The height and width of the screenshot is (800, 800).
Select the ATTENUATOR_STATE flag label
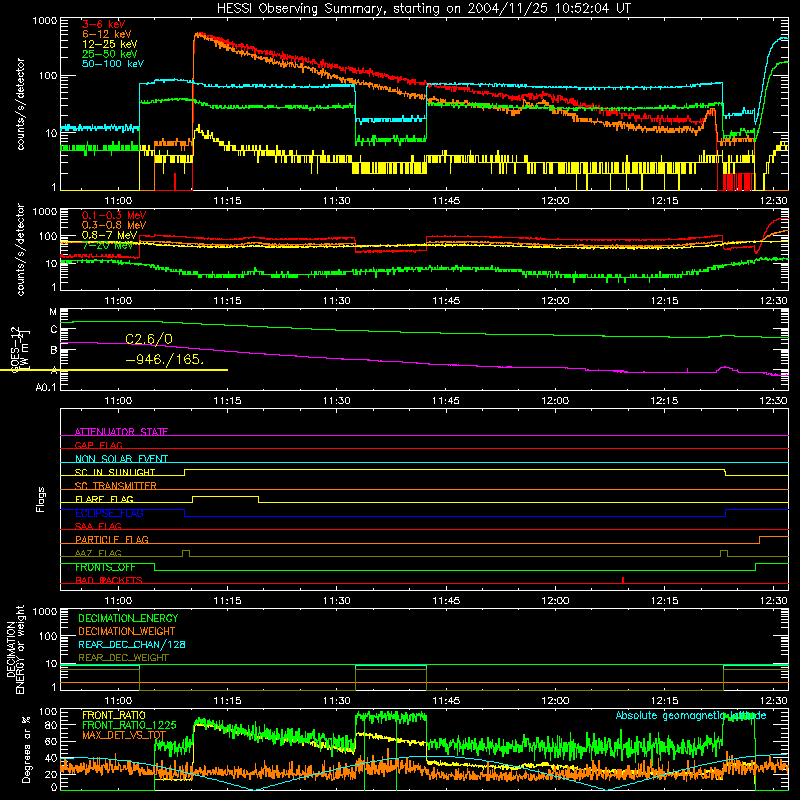[x=121, y=432]
